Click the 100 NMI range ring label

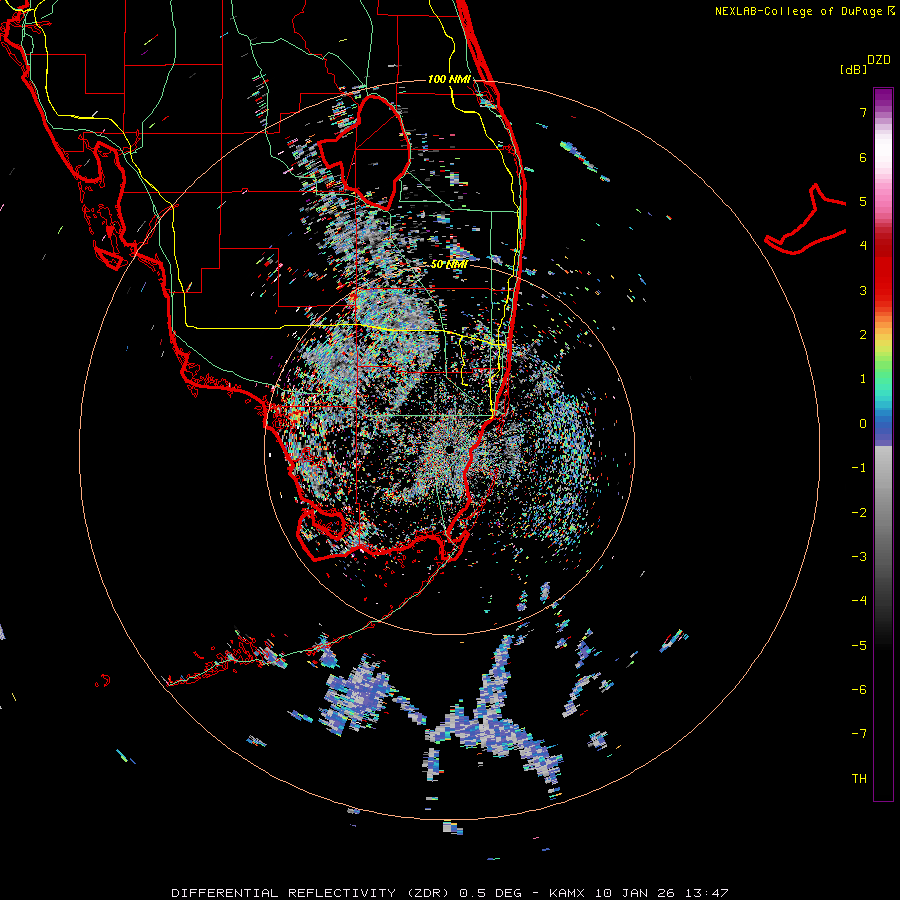click(449, 79)
